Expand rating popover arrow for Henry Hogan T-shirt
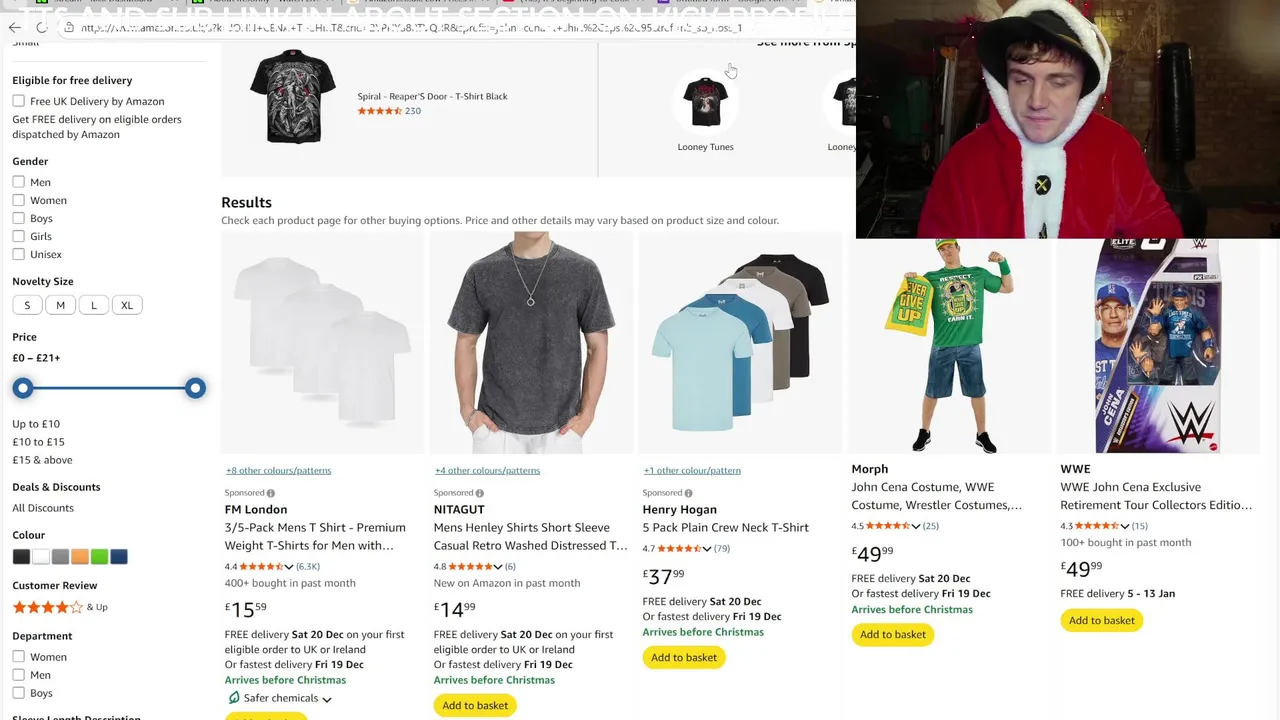Screen dimensions: 1280x720 (707, 549)
